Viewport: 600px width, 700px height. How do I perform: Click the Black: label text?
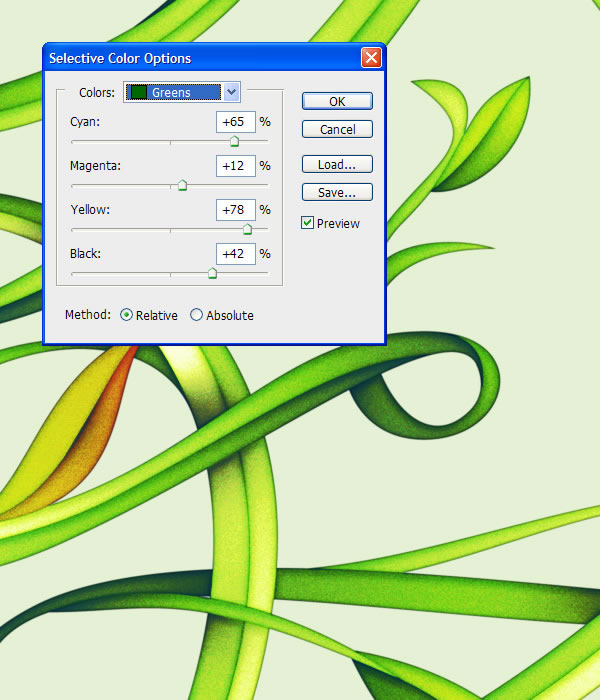(x=85, y=254)
